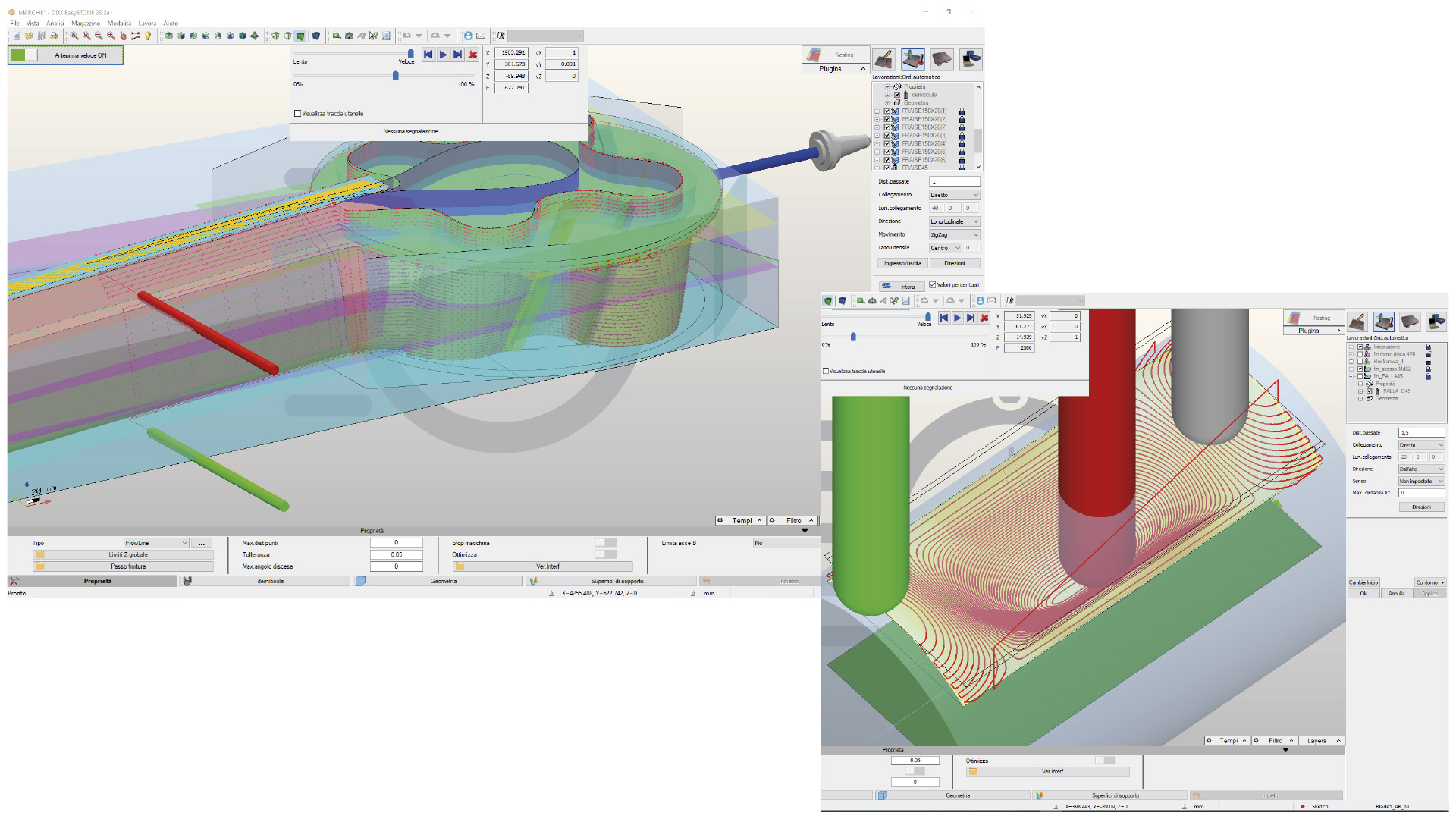Open the Modalità menu
This screenshot has height=819, width=1456.
[119, 24]
